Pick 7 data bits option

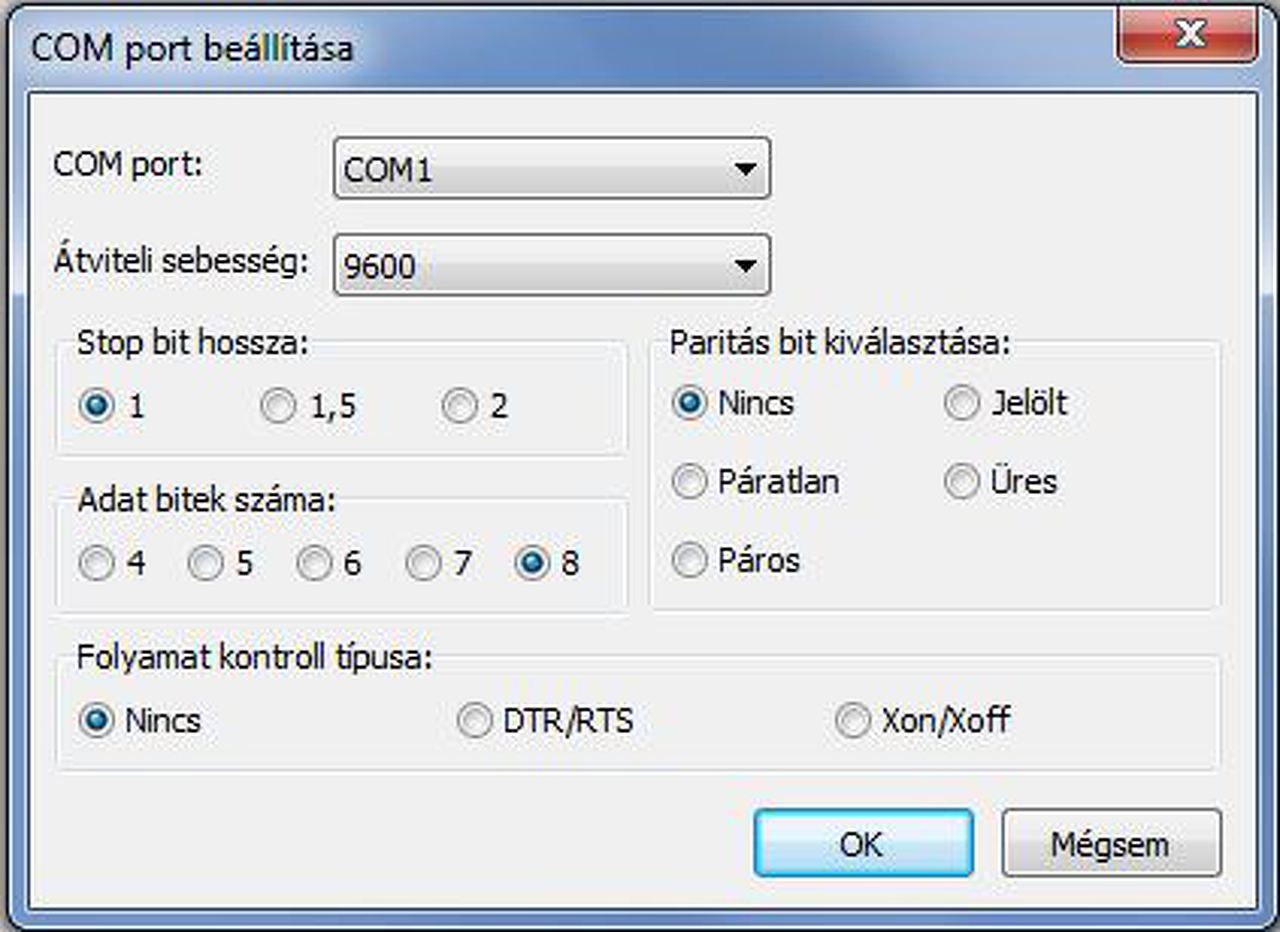point(423,564)
